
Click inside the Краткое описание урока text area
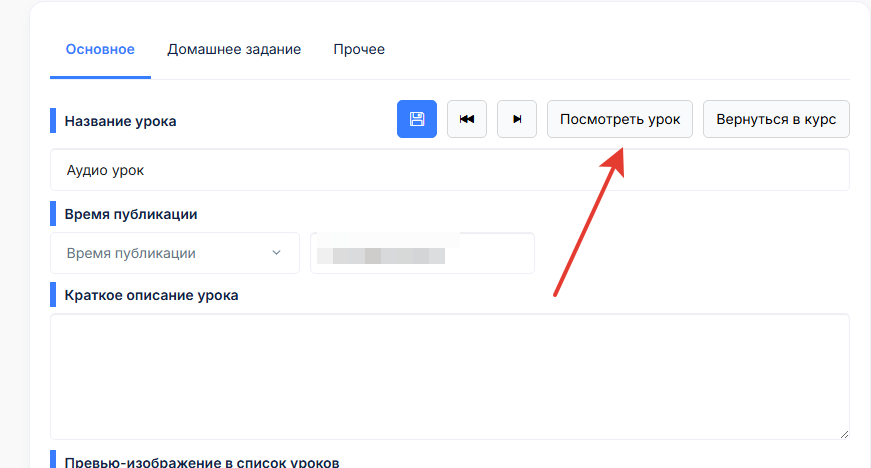[449, 375]
